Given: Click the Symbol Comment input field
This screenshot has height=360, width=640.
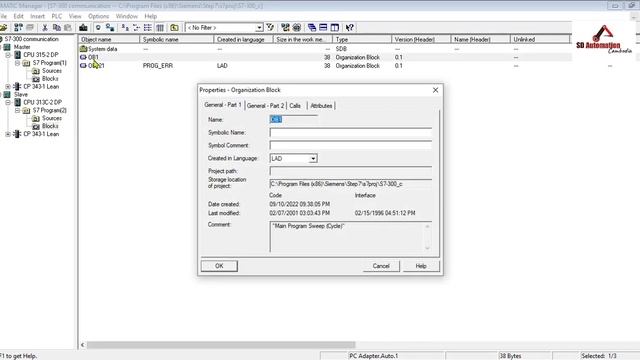Looking at the screenshot, I should [x=351, y=145].
